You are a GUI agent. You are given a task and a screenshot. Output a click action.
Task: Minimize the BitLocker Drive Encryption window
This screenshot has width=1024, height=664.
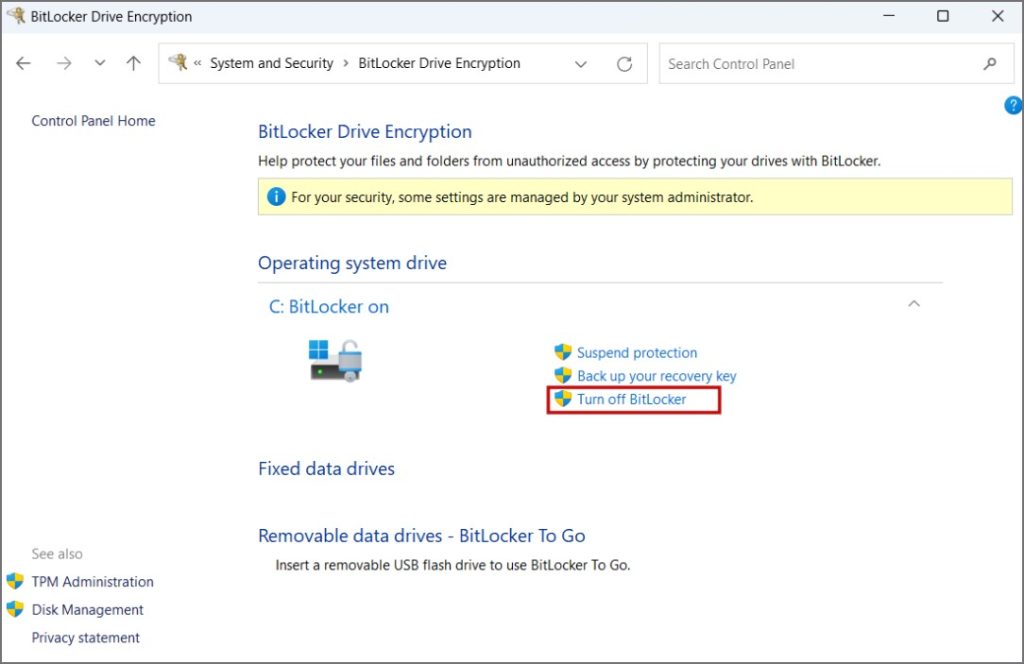[889, 16]
